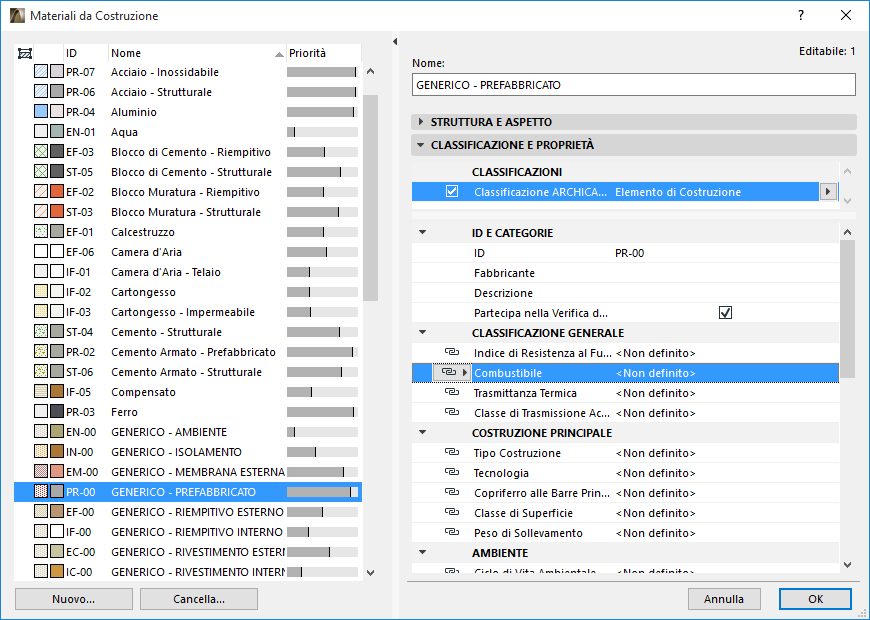Screen dimensions: 870x620
Task: Click the link icon next to Indice di Resistenza al Fuoco
Action: 452,352
